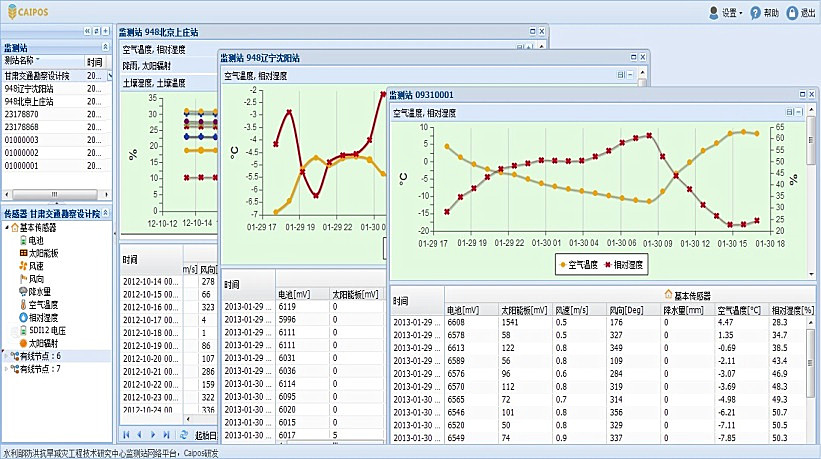This screenshot has height=459, width=821.
Task: Select the 风速 wind speed icon
Action: (x=24, y=266)
